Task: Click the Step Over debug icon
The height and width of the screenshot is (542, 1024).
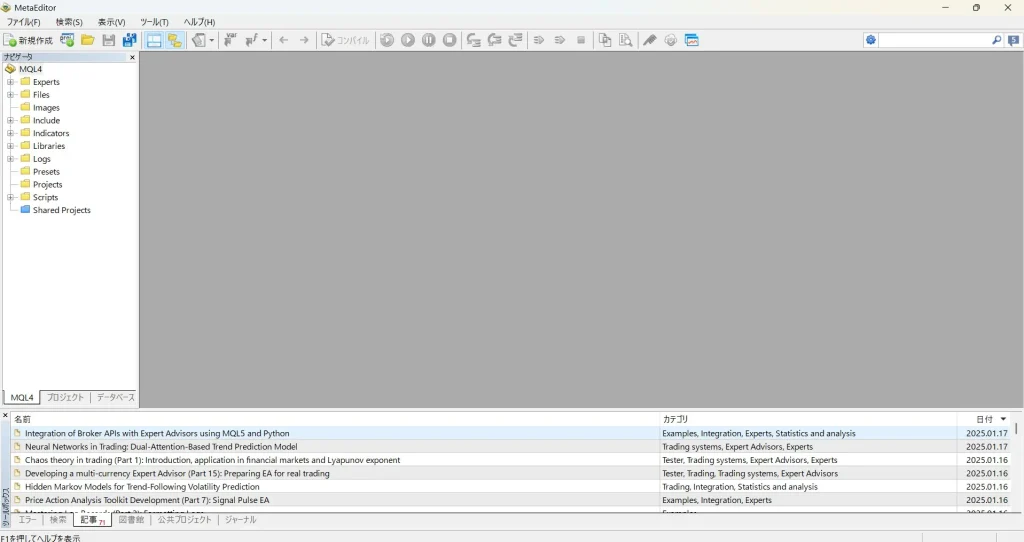Action: pos(494,40)
